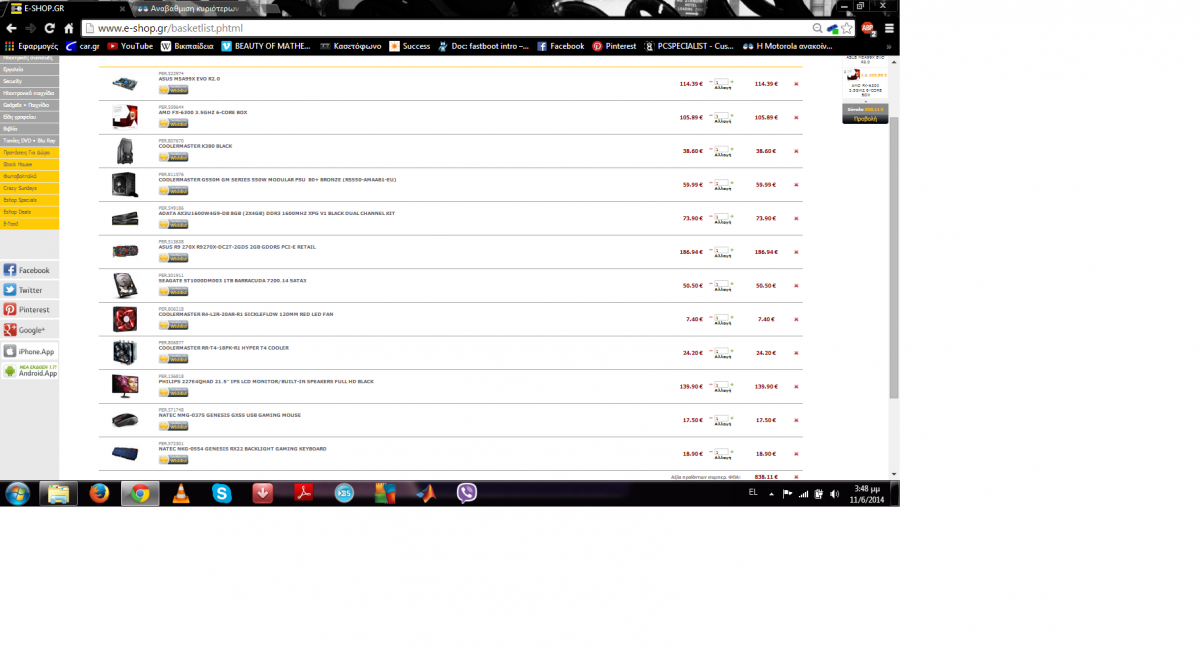The height and width of the screenshot is (649, 1200).
Task: Delete the Hyper T4 cooler row
Action: click(x=796, y=353)
